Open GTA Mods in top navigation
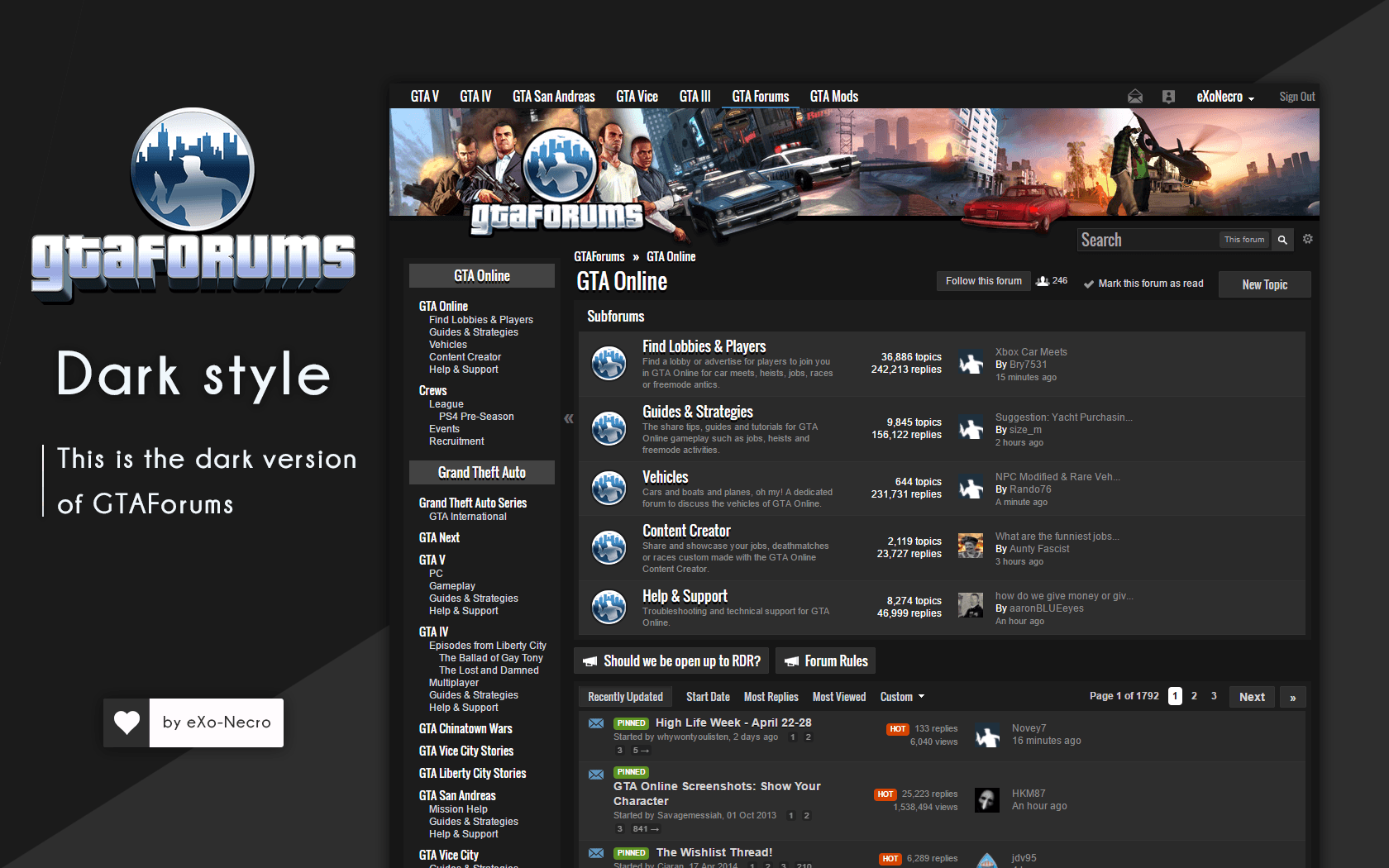Viewport: 1389px width, 868px height. coord(834,97)
